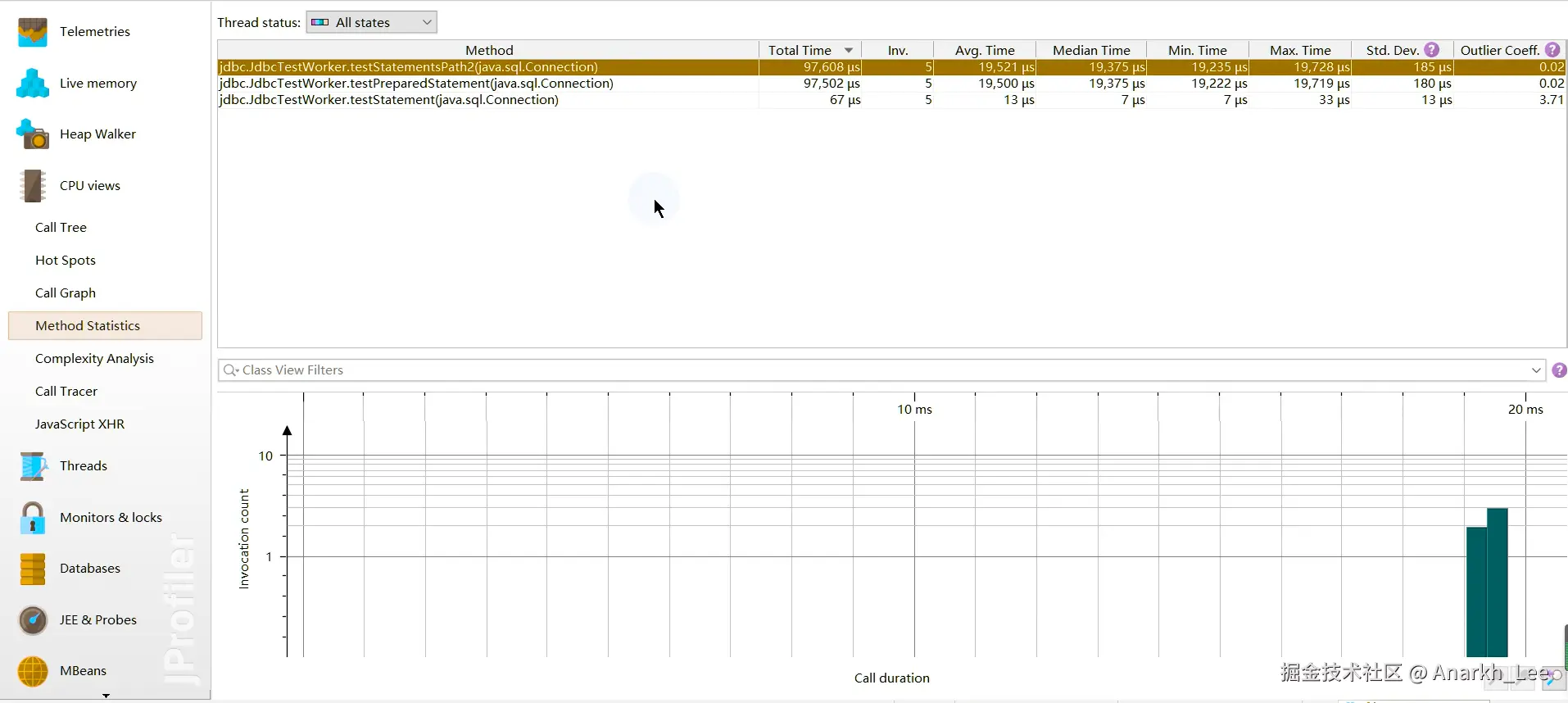Open the Thread status All states dropdown

(x=371, y=22)
